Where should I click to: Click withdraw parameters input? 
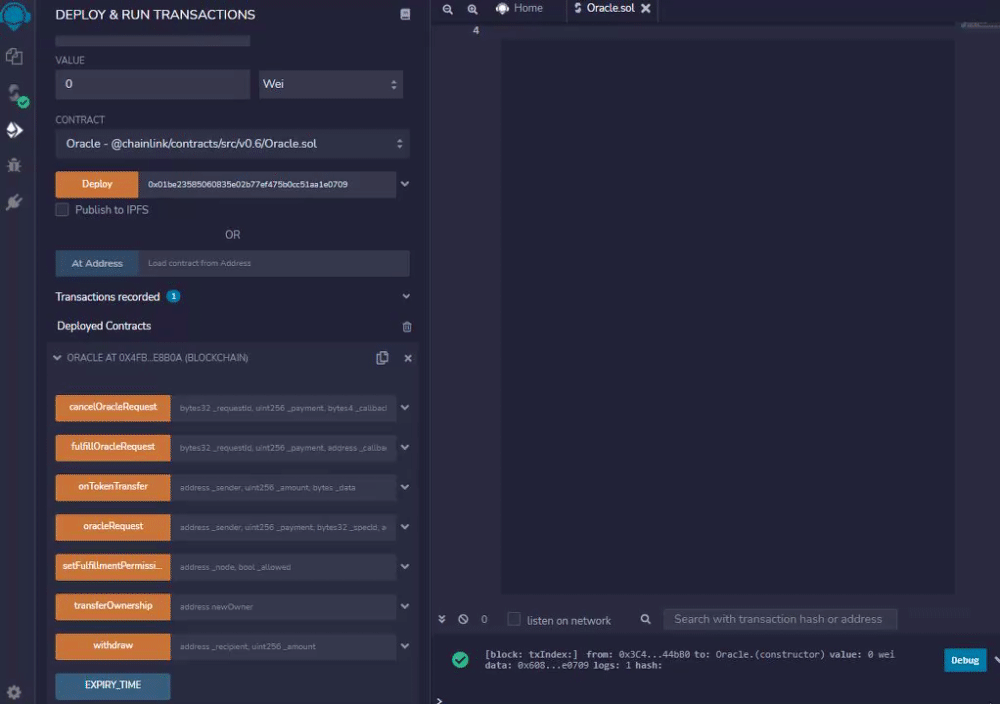click(283, 647)
